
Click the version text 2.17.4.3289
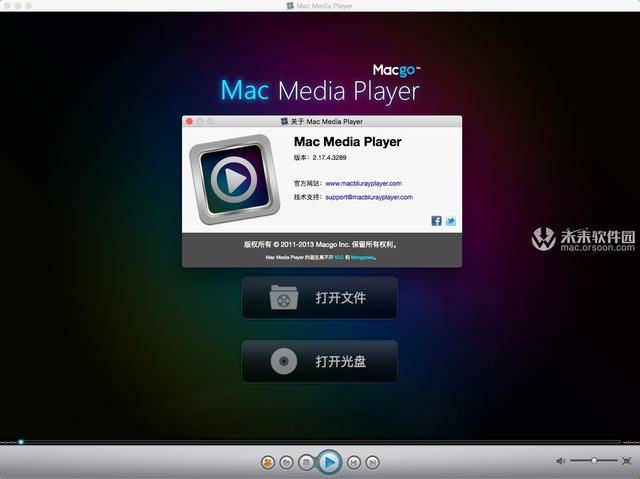[x=329, y=157]
